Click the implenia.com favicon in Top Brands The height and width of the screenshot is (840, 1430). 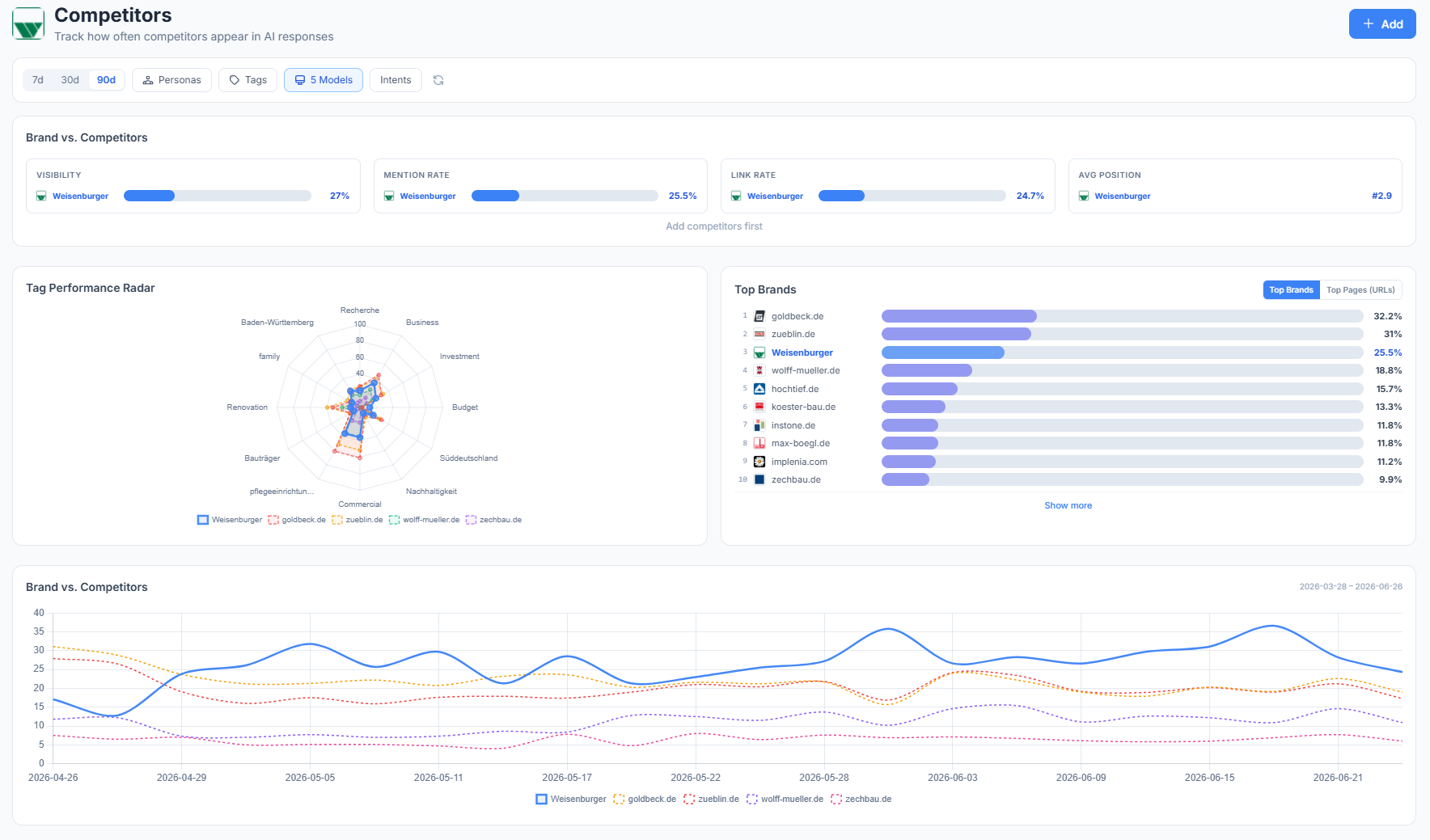point(759,462)
